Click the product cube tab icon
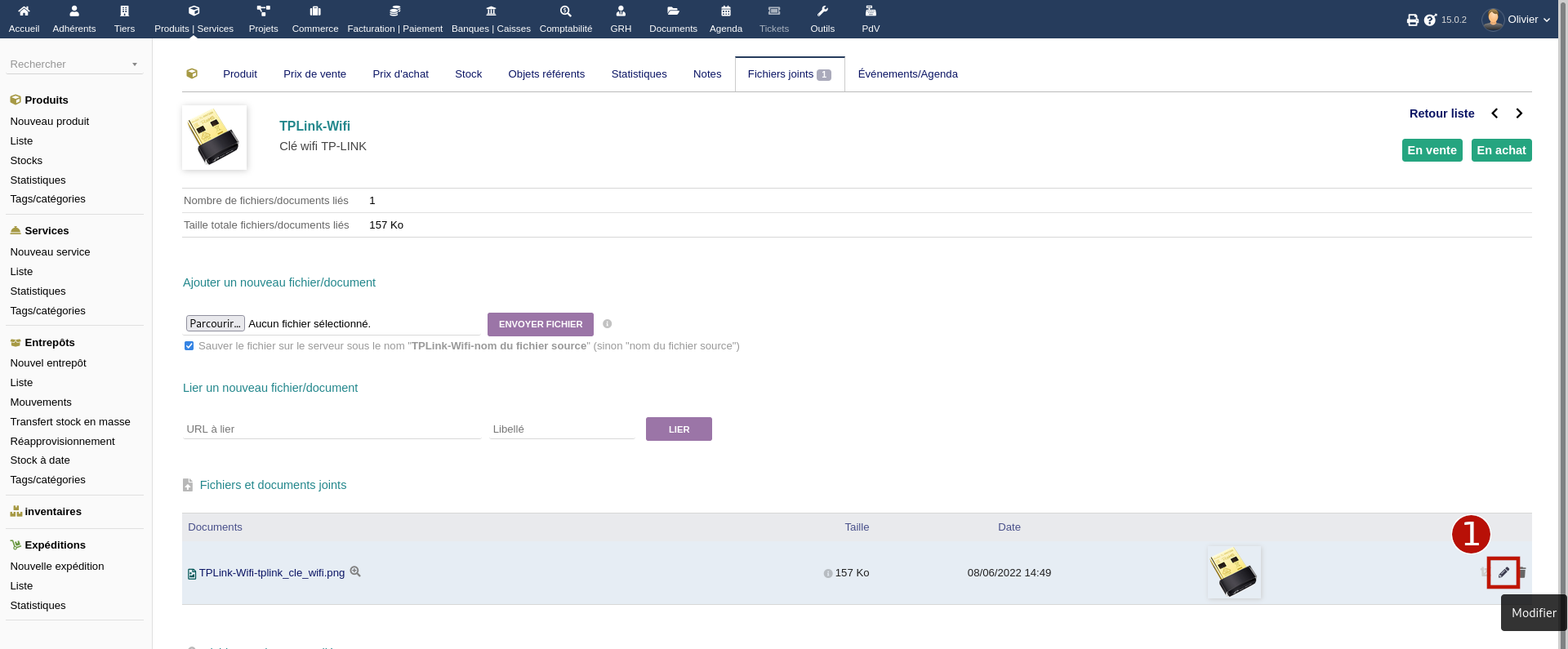The image size is (1568, 649). [192, 73]
